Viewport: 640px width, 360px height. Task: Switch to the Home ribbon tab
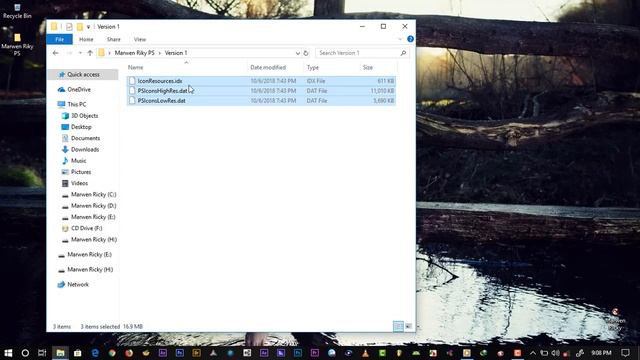coord(86,39)
